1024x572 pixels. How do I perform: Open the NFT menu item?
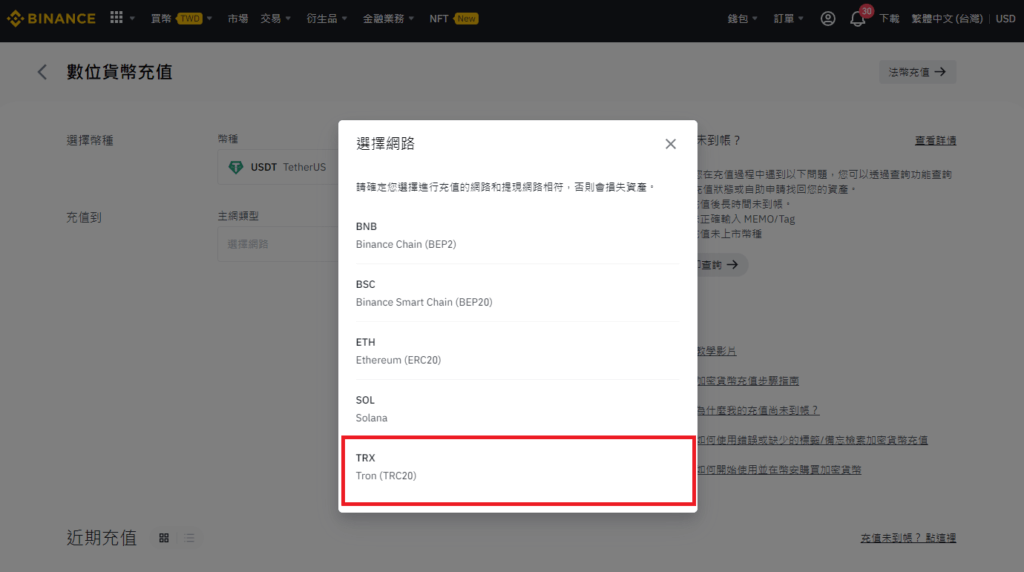coord(439,18)
